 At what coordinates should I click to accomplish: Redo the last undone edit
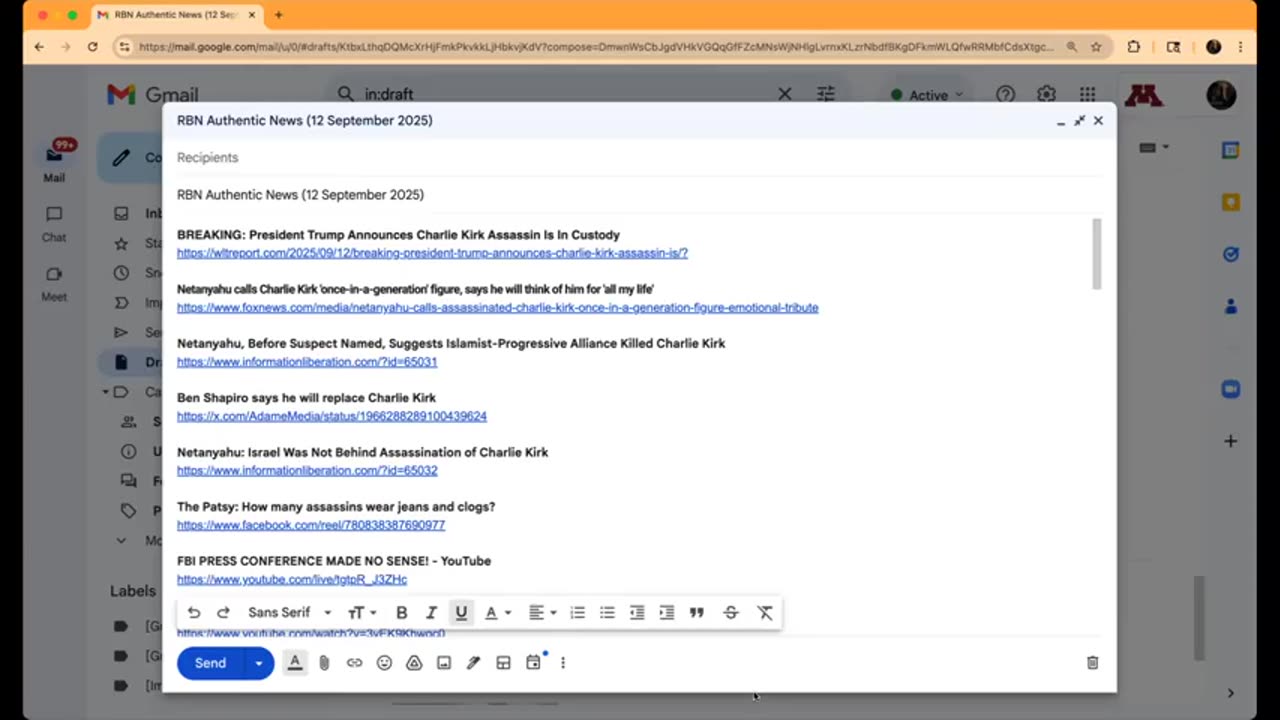click(223, 613)
